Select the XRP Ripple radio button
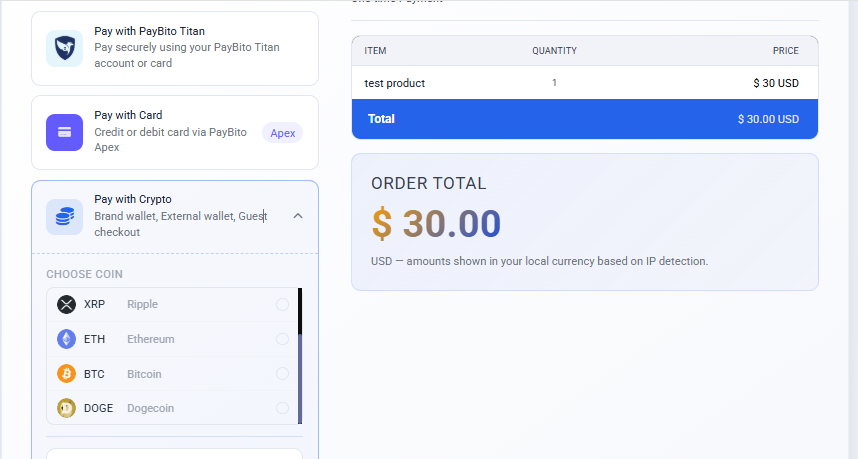Viewport: 858px width, 459px height. [x=282, y=304]
